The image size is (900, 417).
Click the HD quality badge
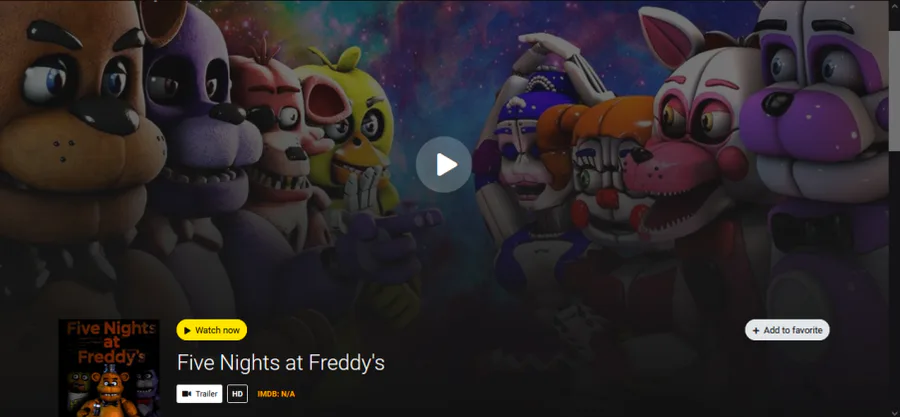click(238, 393)
